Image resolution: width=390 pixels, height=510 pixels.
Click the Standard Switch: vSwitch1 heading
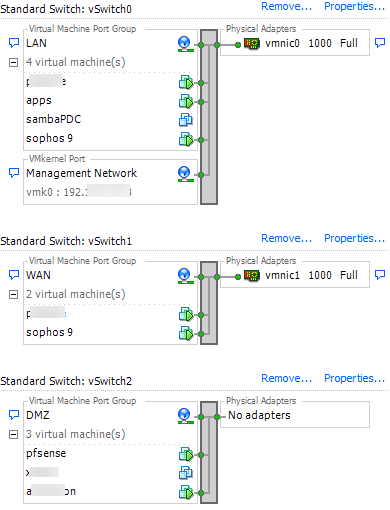66,241
